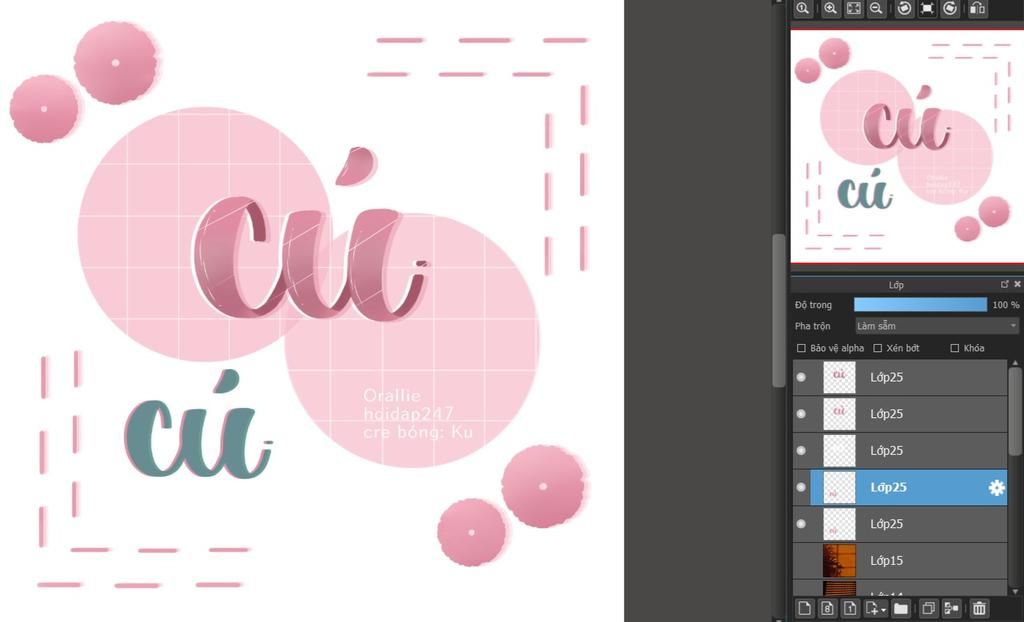Reset the canvas rotation icon
Image resolution: width=1024 pixels, height=622 pixels.
click(x=927, y=8)
